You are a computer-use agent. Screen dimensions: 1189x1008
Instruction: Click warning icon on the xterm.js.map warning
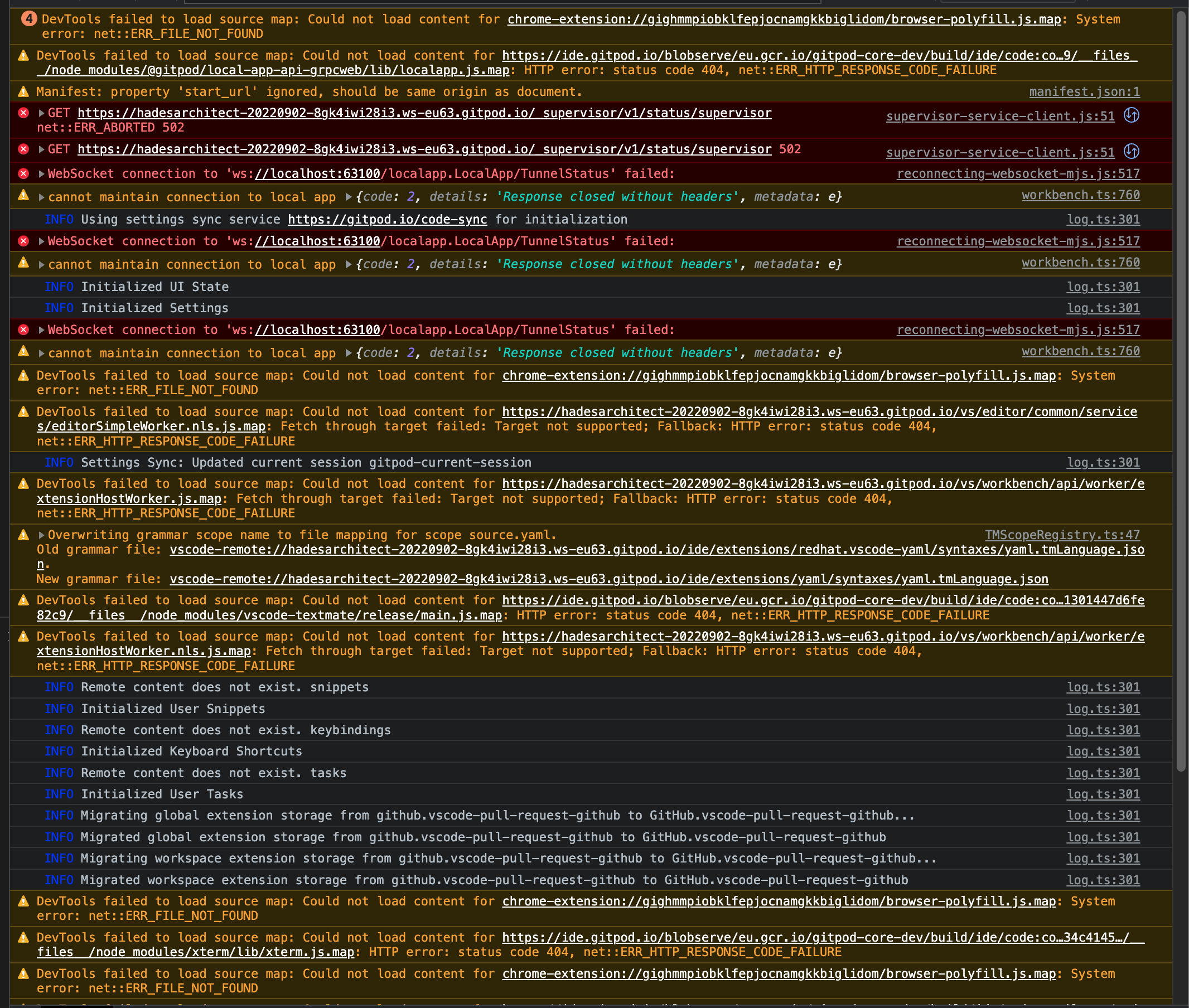pos(23,937)
